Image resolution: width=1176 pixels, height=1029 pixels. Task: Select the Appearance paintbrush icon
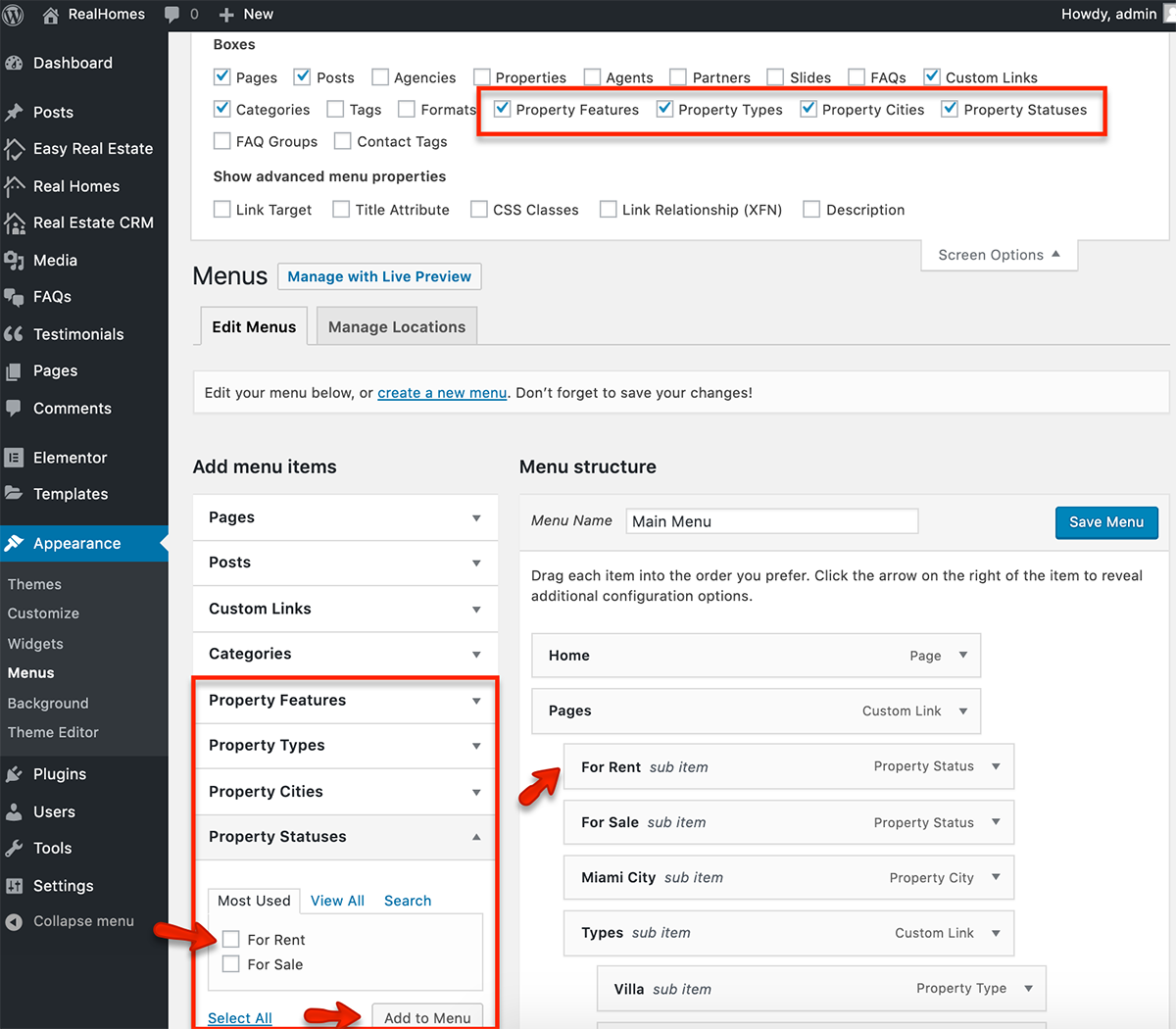point(15,543)
